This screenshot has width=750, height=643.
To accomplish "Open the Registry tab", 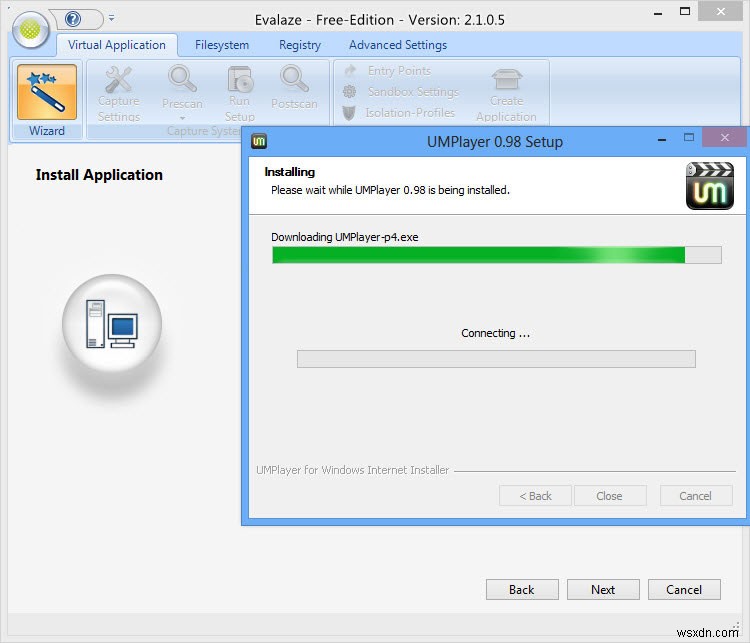I will click(x=300, y=45).
